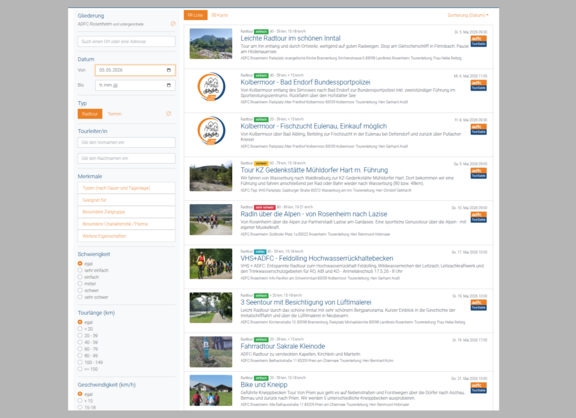
Task: Click ADFC logo thumbnail of Kolbermoor Bad Endorf
Action: point(211,87)
